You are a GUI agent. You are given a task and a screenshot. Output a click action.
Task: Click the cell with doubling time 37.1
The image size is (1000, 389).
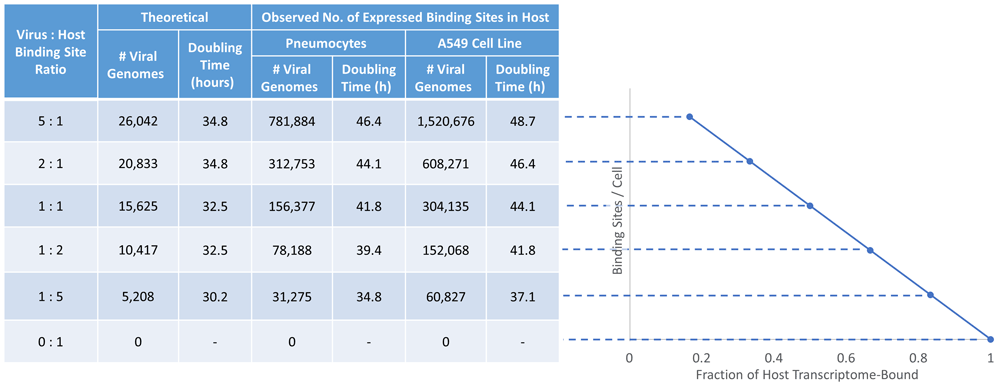(x=522, y=295)
